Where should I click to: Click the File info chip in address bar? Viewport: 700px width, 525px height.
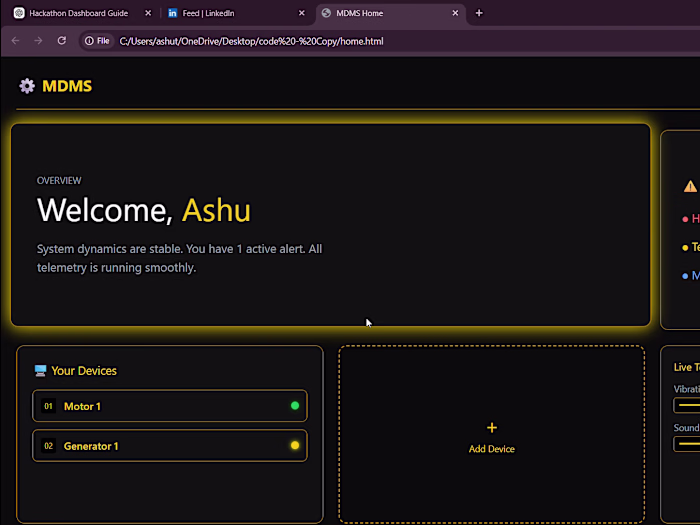pyautogui.click(x=97, y=41)
